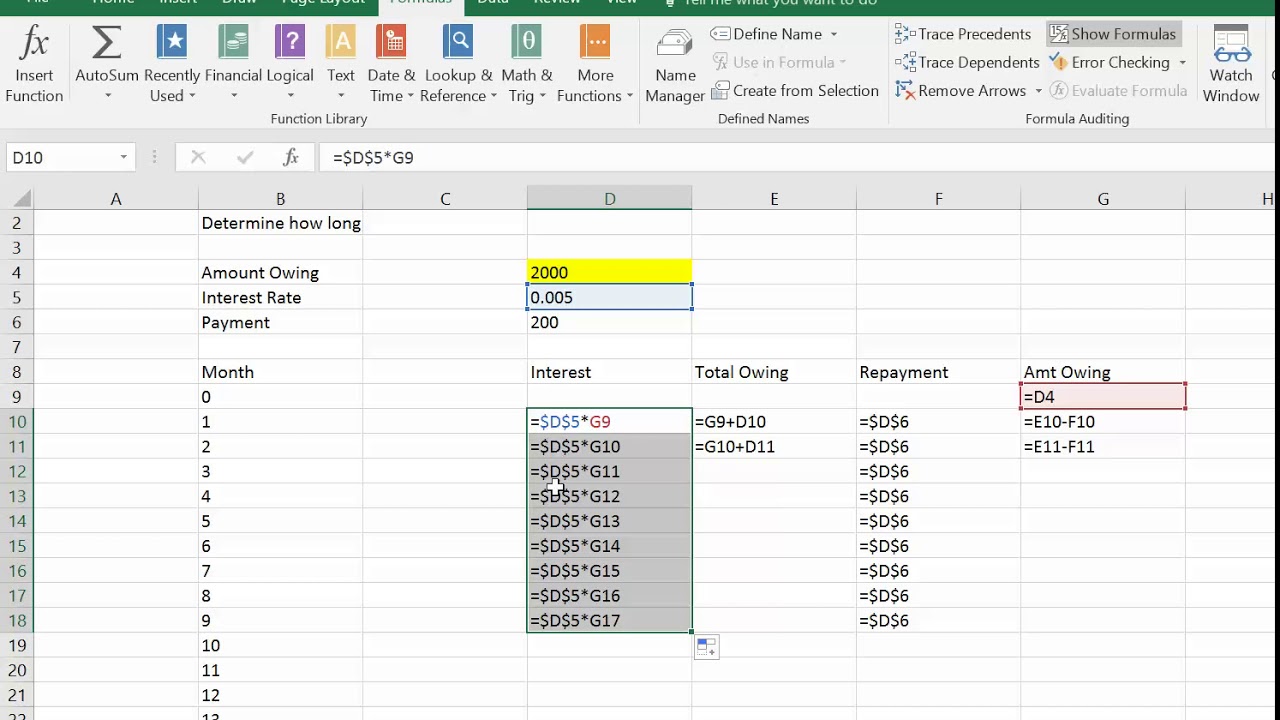
Task: Open Lookup & Reference functions menu
Action: pos(459,65)
